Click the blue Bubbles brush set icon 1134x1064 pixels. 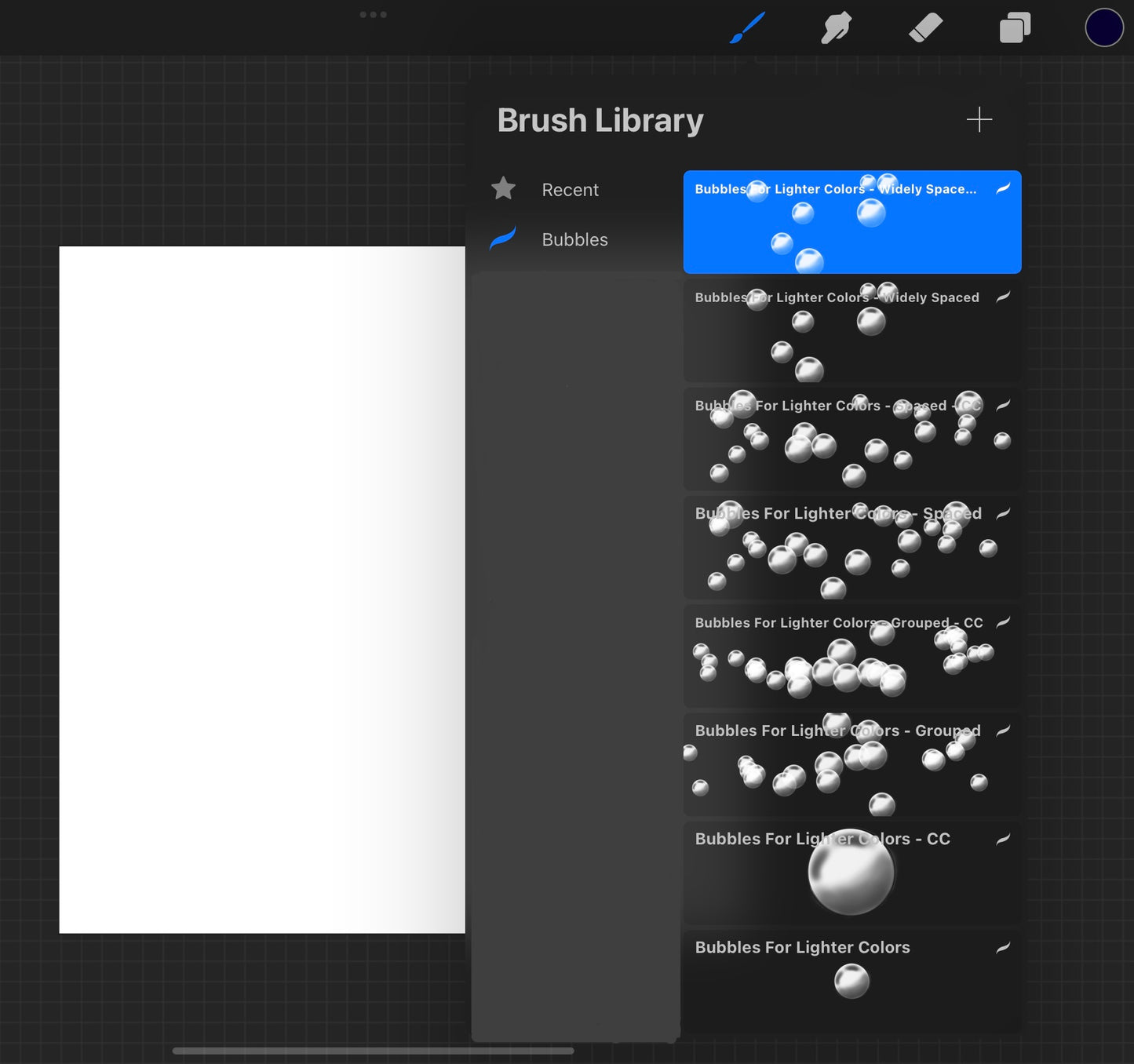pos(503,239)
